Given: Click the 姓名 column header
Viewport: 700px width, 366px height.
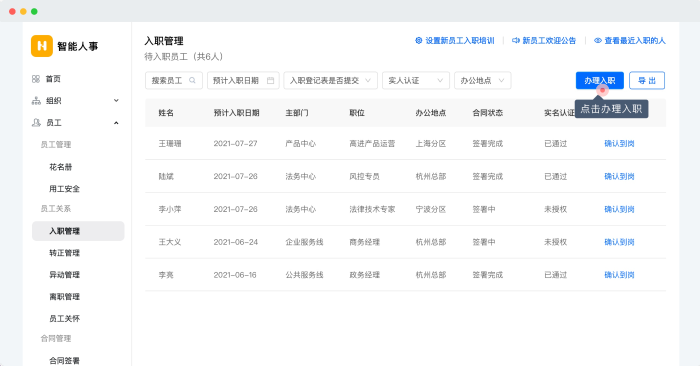Looking at the screenshot, I should pos(166,112).
